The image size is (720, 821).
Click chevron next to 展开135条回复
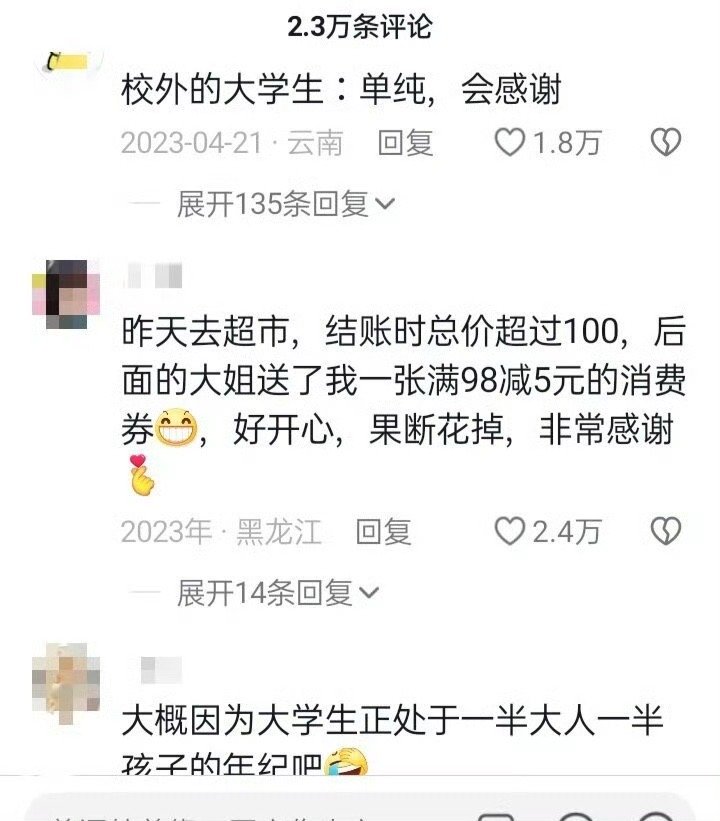385,204
